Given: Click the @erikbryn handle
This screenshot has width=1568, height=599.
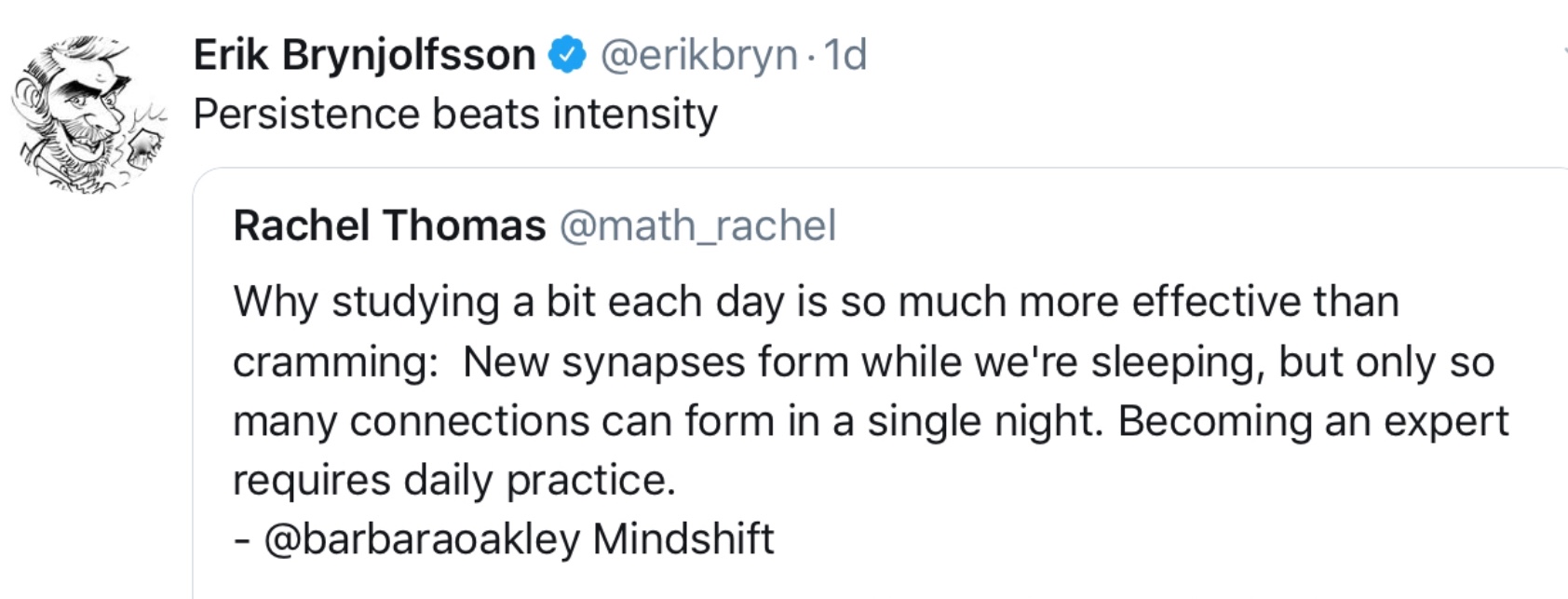Looking at the screenshot, I should tap(698, 55).
